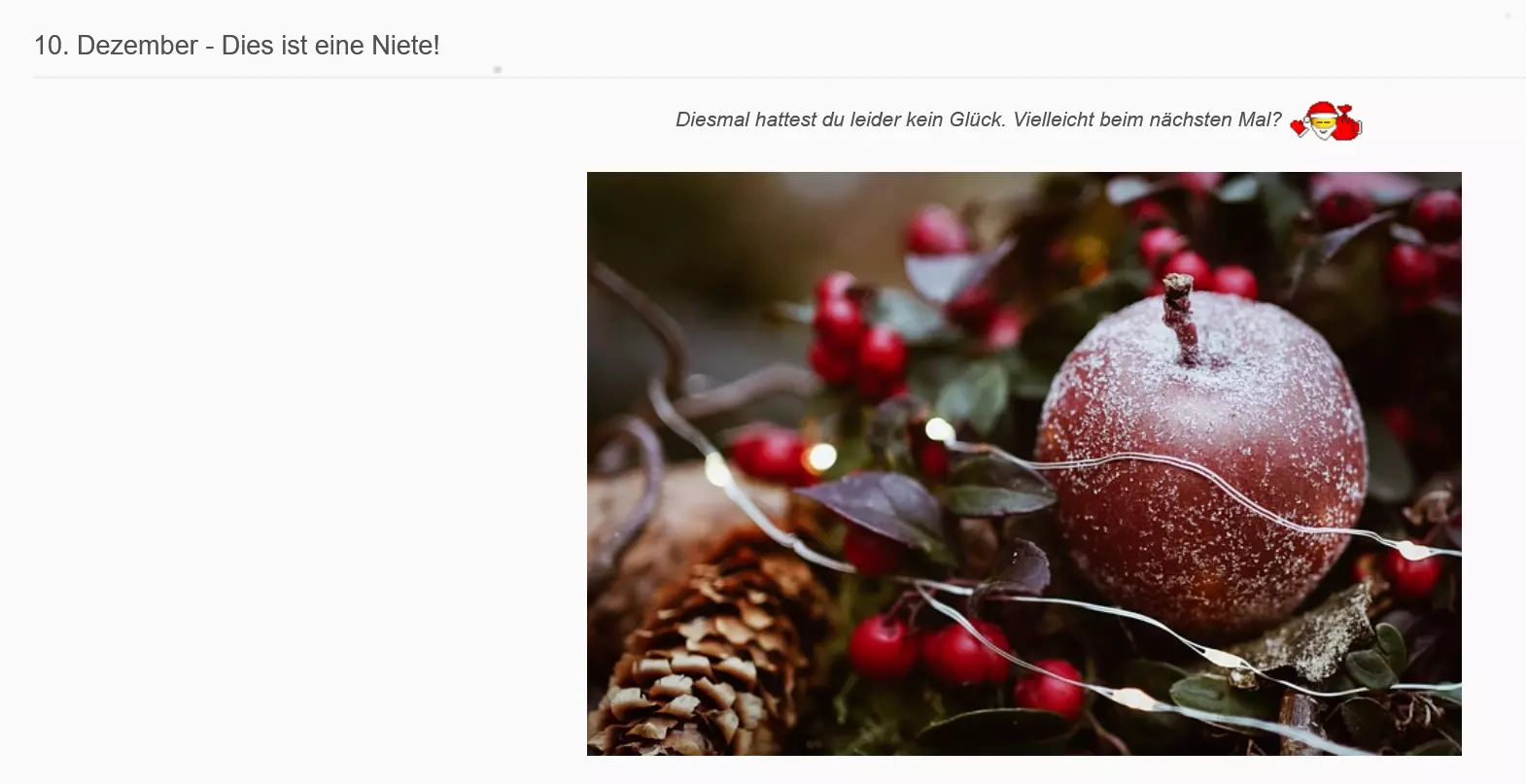Click the heading '10. Dezember - Dies ist eine Niete!'

(x=237, y=46)
